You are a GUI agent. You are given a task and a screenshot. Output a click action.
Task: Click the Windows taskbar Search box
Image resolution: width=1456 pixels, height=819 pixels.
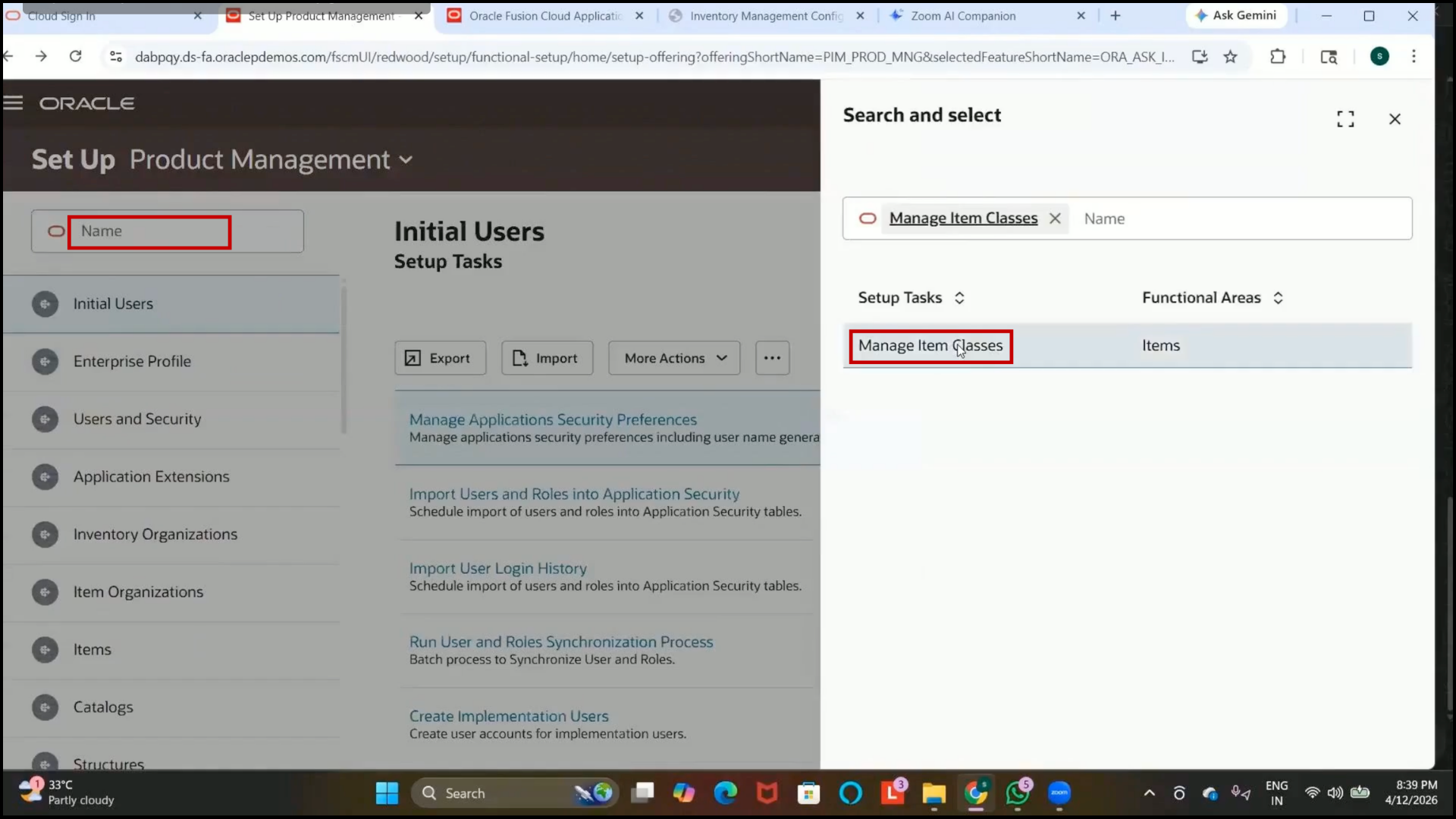514,793
